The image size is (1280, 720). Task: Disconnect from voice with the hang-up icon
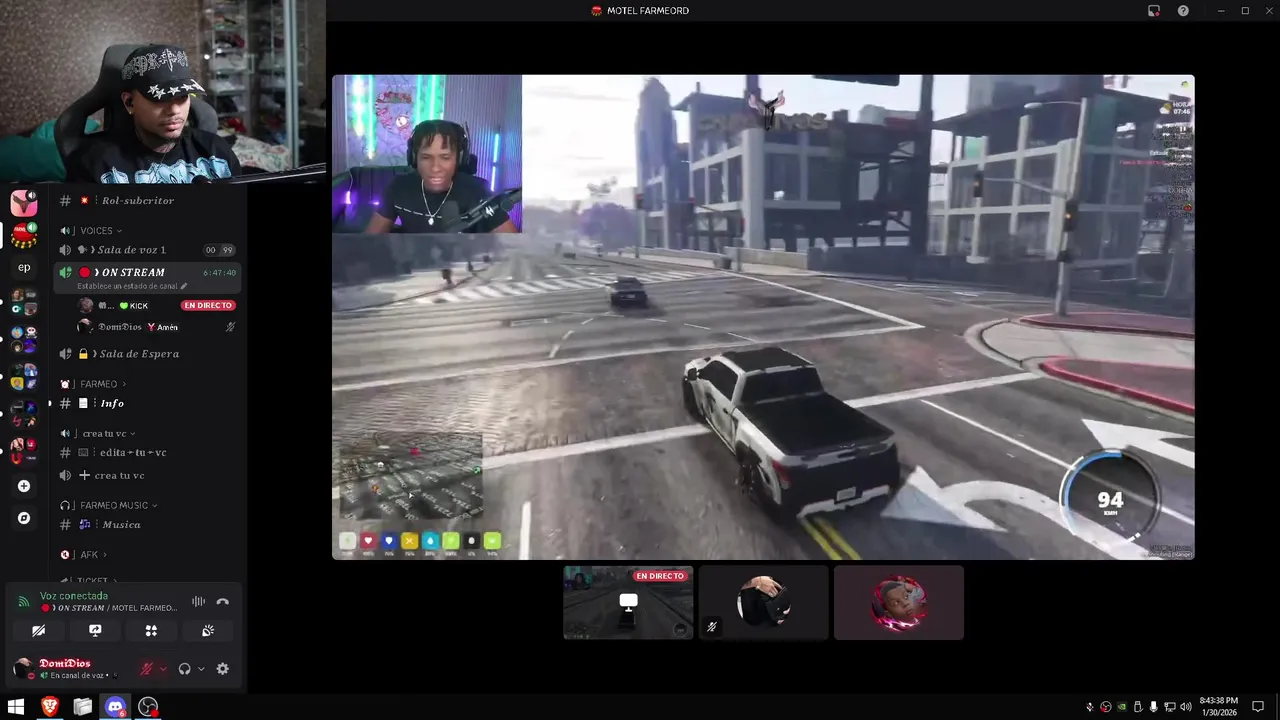point(223,602)
